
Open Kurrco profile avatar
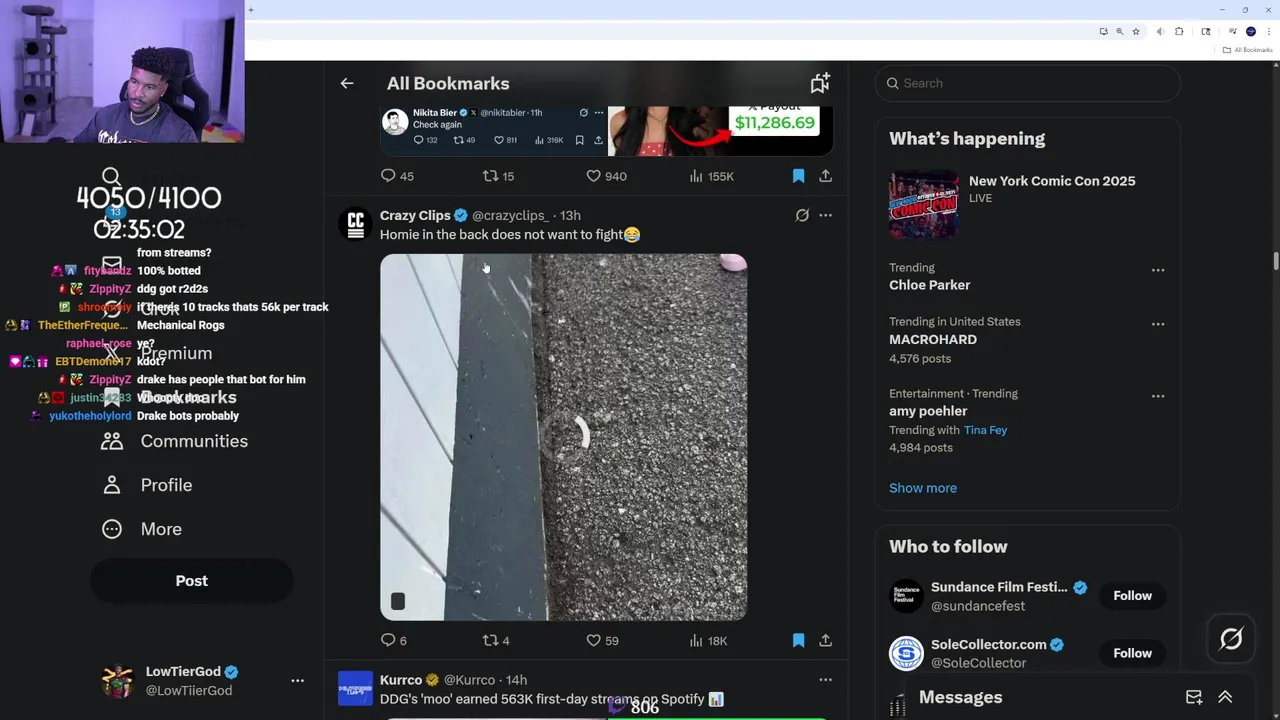355,689
